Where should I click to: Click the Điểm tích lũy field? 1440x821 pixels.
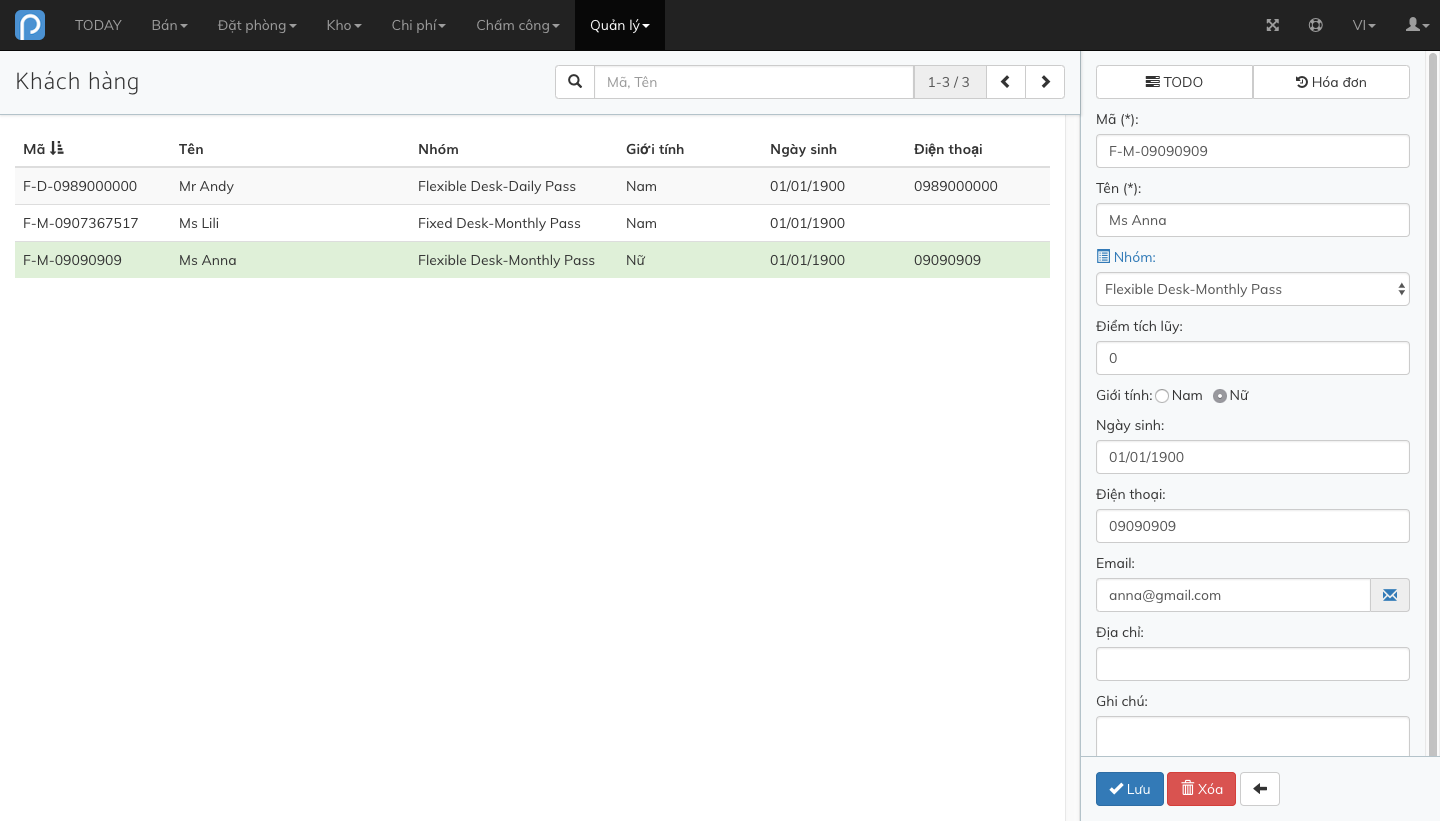pyautogui.click(x=1253, y=358)
